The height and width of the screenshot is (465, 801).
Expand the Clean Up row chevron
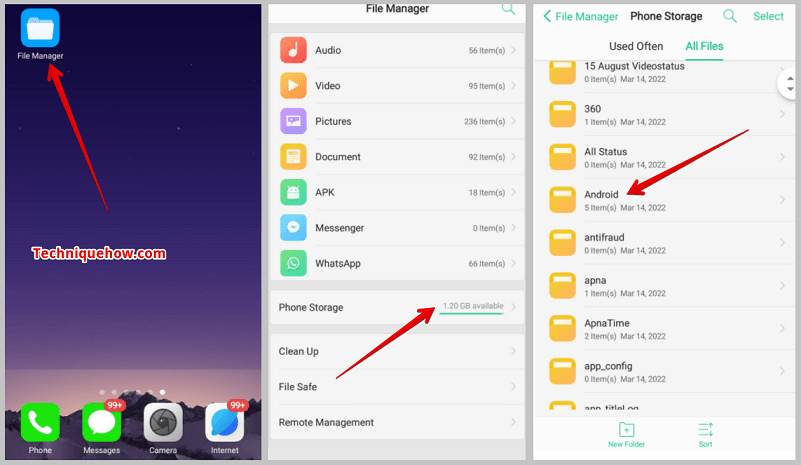pyautogui.click(x=513, y=351)
